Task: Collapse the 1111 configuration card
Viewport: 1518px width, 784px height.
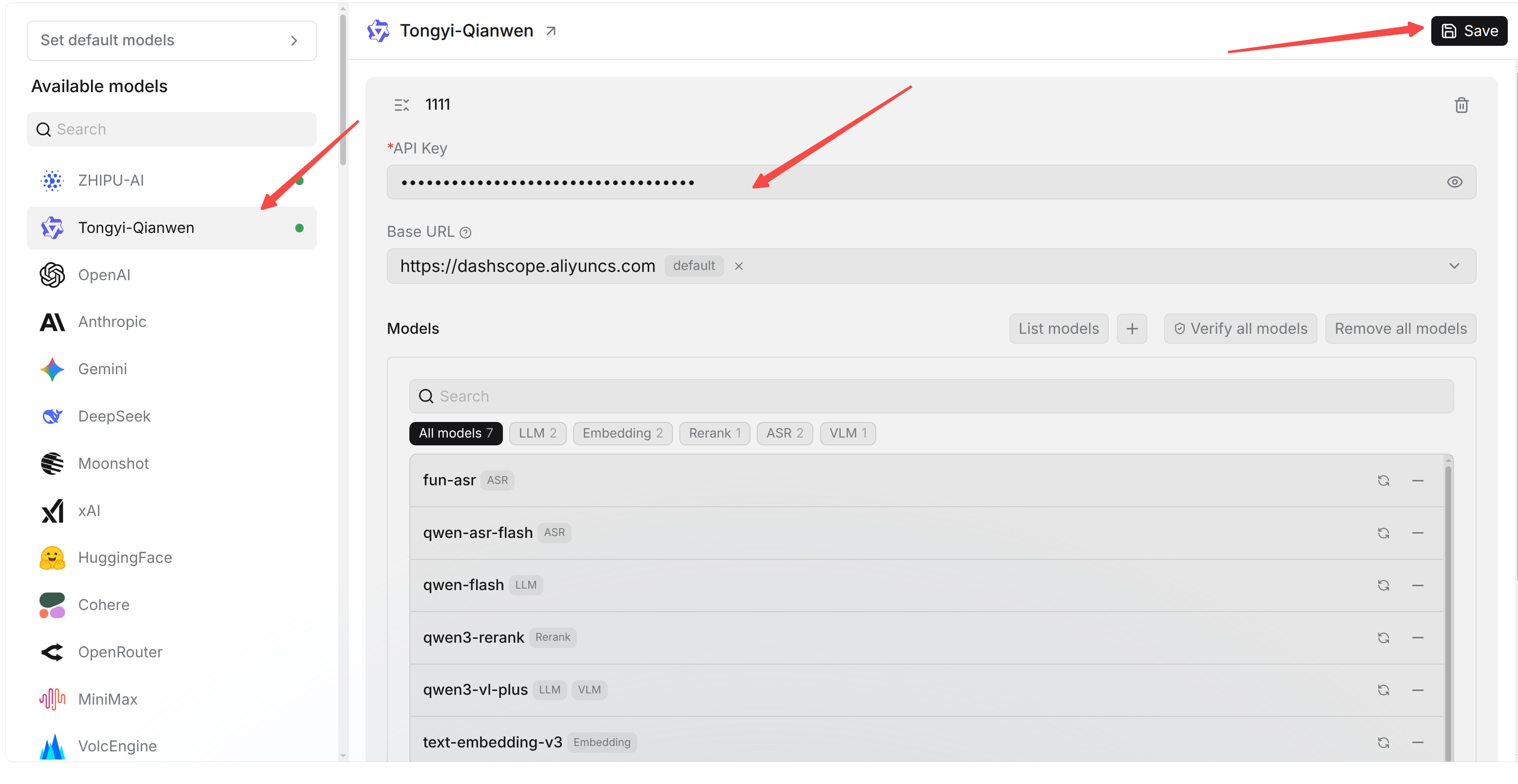Action: (401, 105)
